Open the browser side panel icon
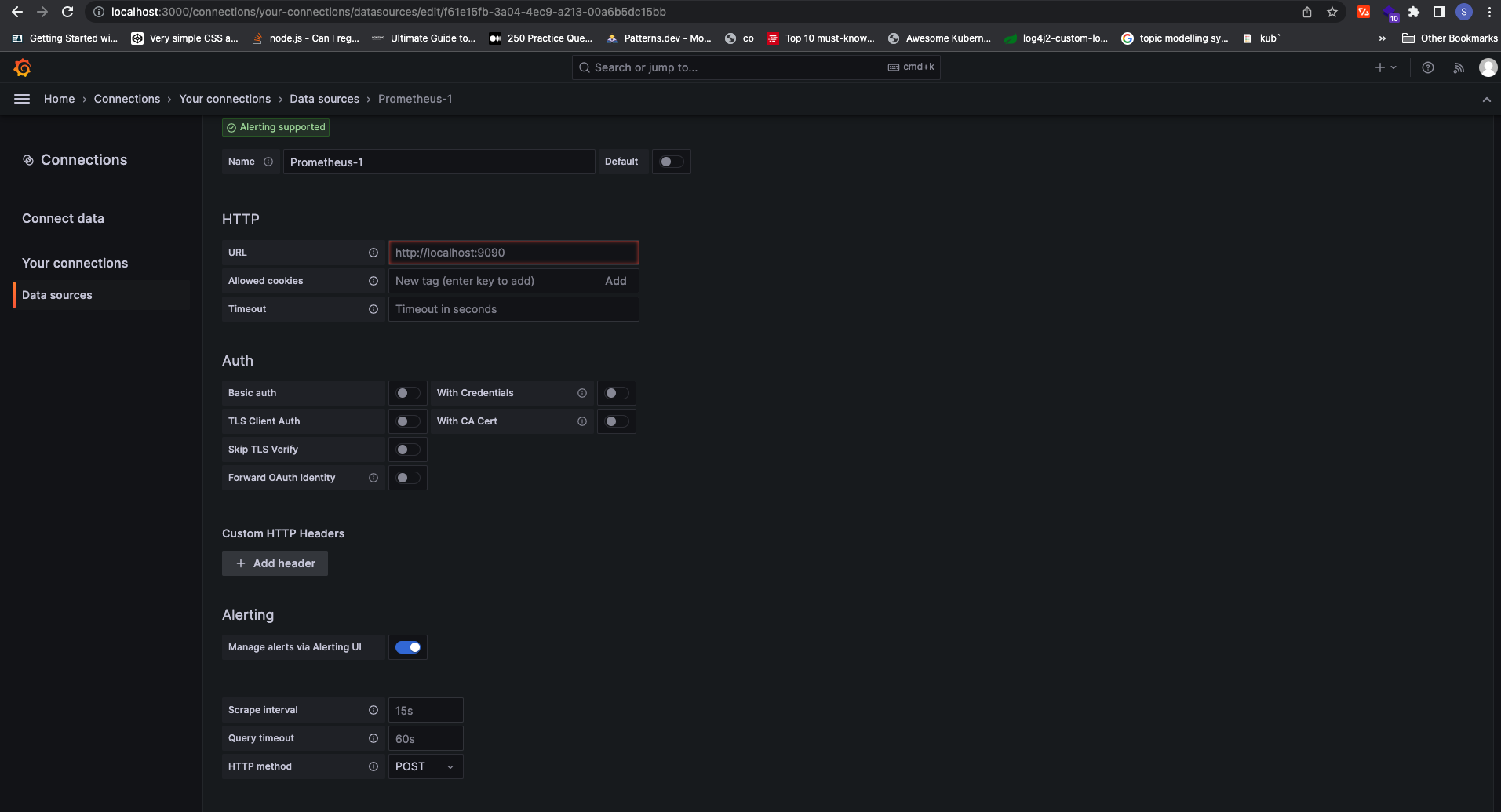Viewport: 1501px width, 812px height. coord(1438,12)
